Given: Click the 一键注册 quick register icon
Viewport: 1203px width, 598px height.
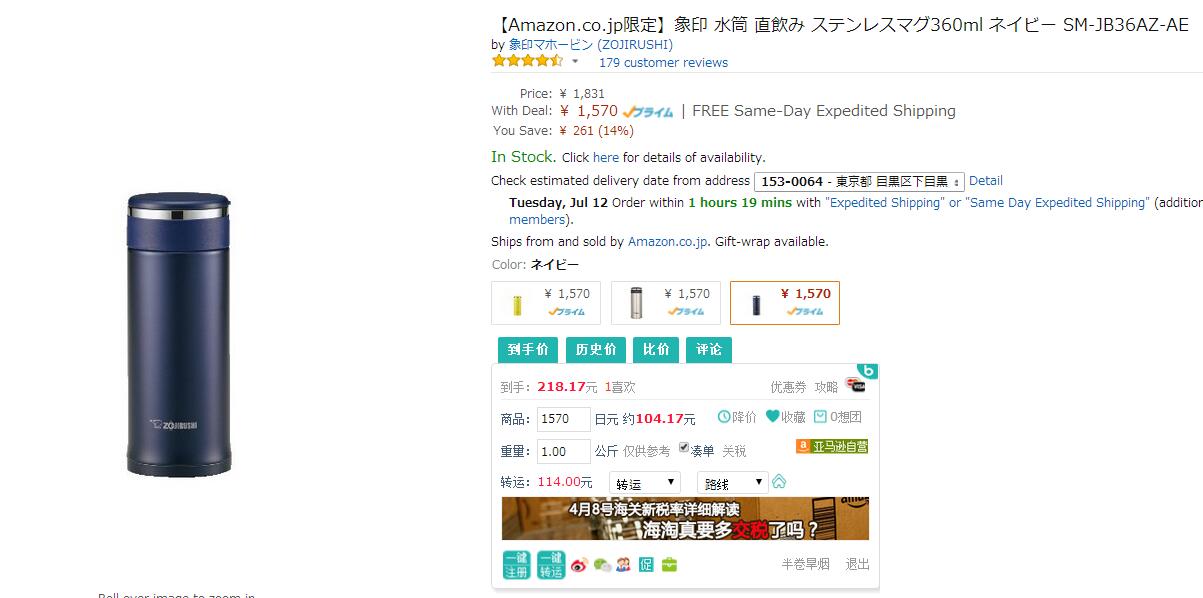Looking at the screenshot, I should tap(516, 565).
